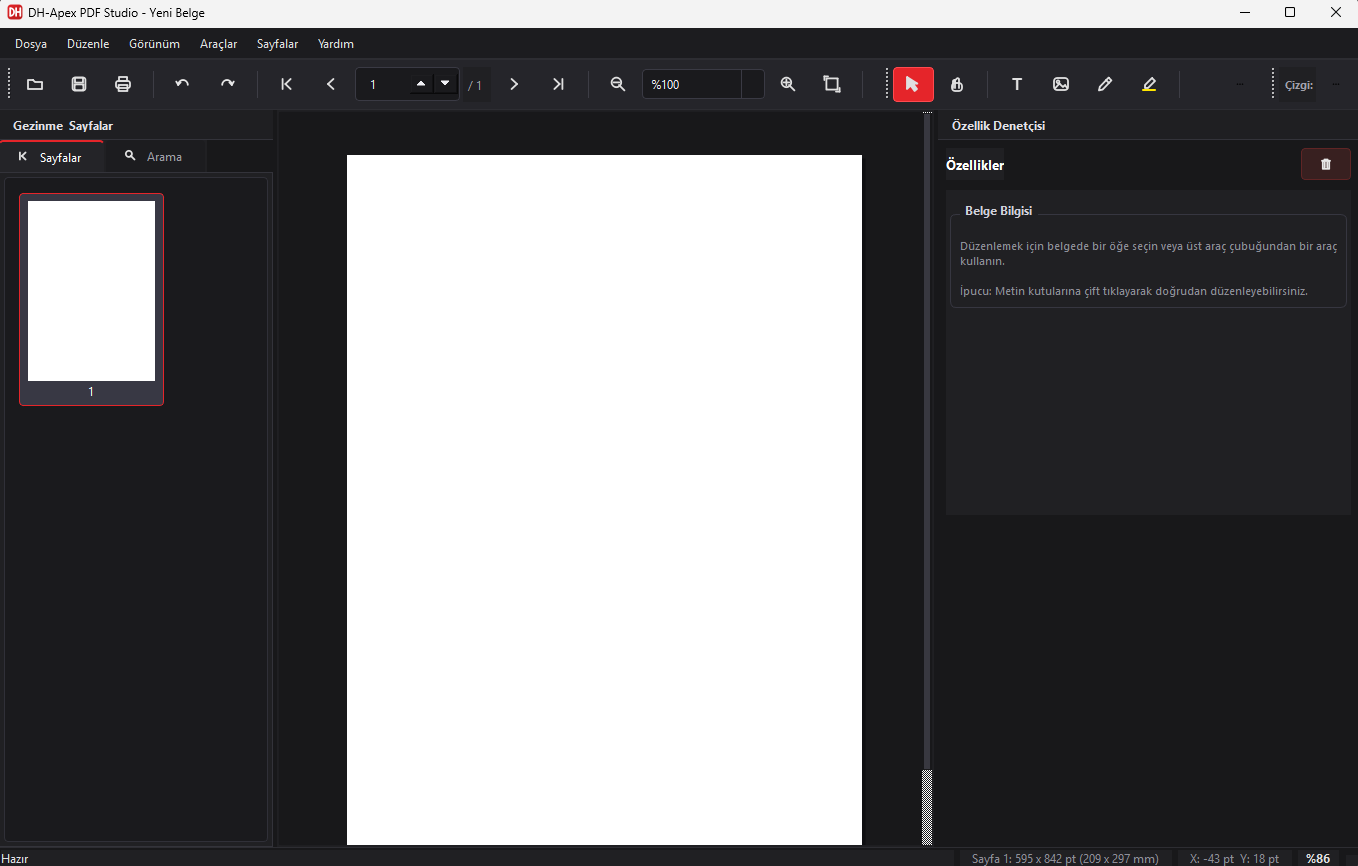This screenshot has width=1358, height=866.
Task: Click the %100 zoom field
Action: [x=692, y=85]
